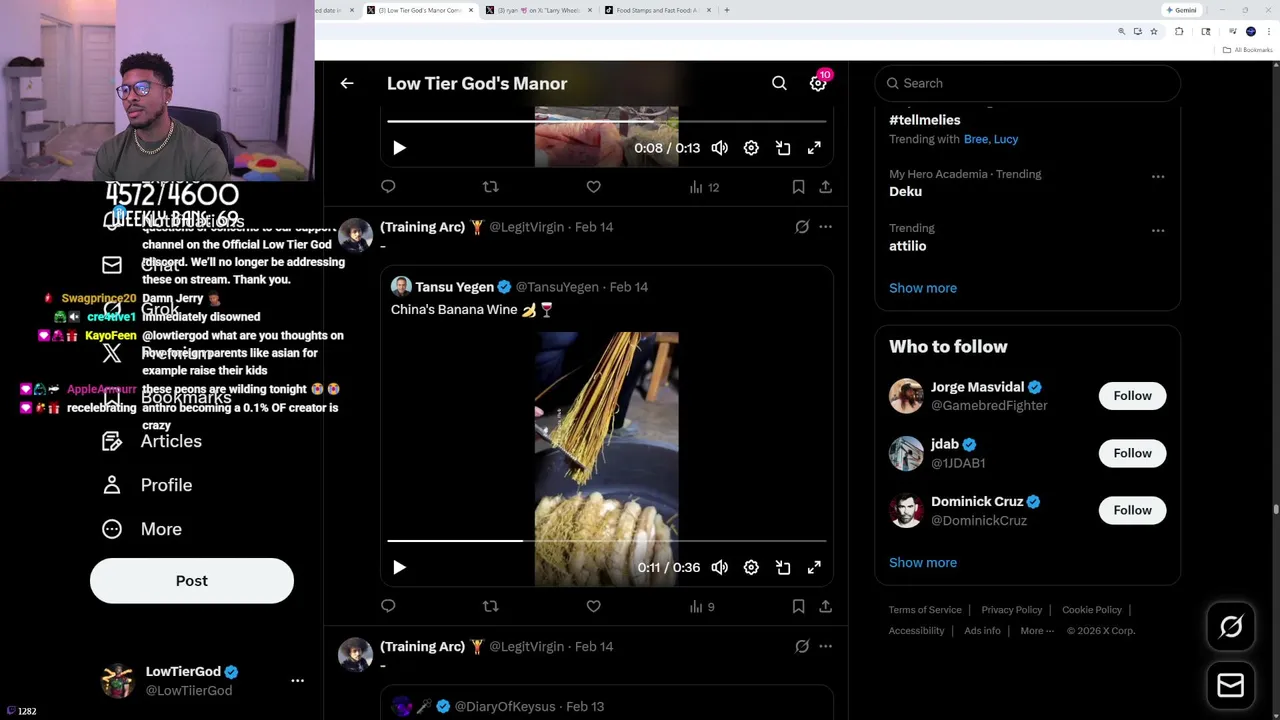Click the X search input field

(x=1028, y=83)
